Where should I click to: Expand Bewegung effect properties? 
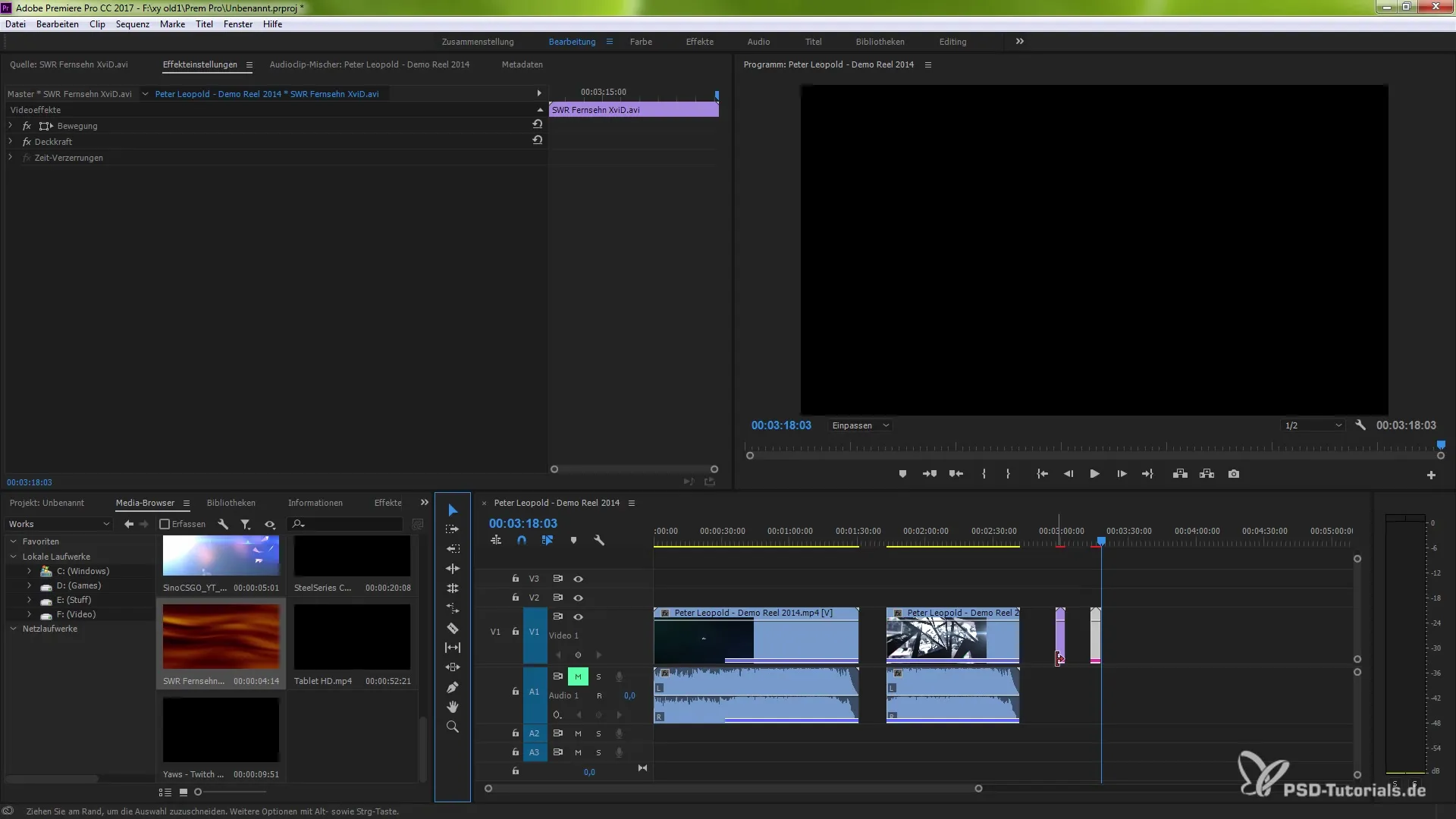tap(11, 126)
